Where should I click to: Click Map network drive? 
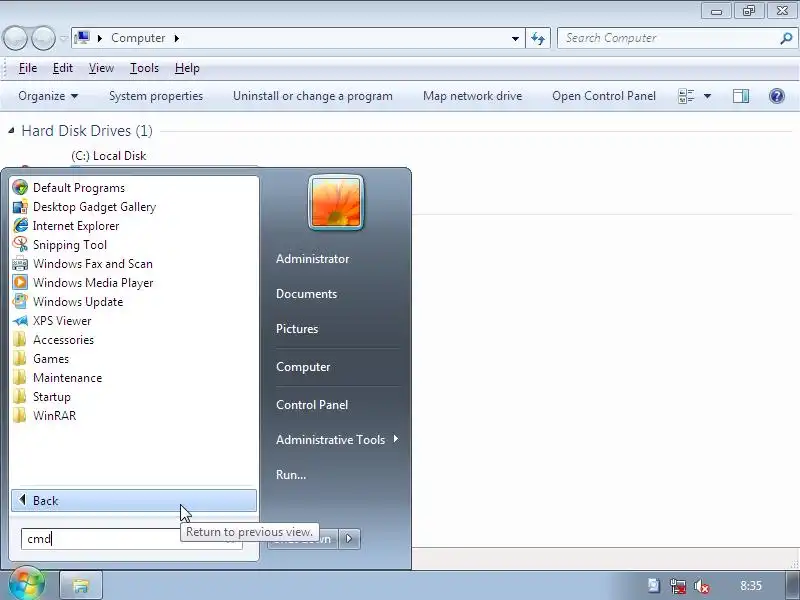pos(472,96)
